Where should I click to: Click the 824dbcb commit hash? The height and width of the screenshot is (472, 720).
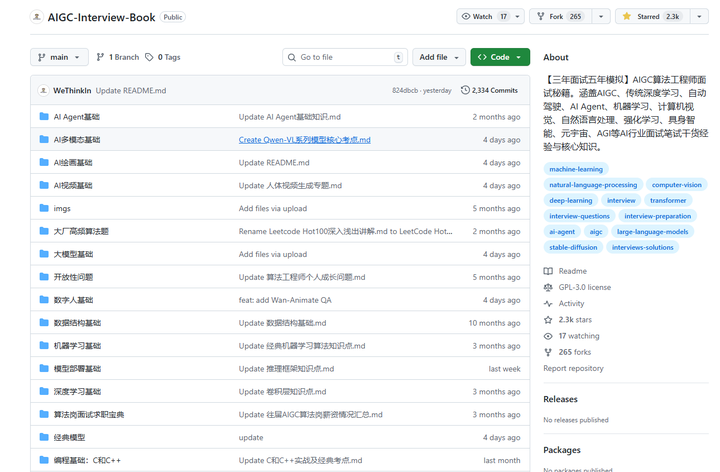click(x=405, y=90)
